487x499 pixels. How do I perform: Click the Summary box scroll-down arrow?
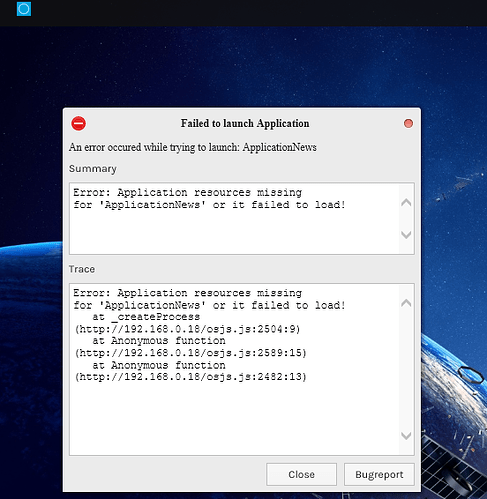(406, 235)
